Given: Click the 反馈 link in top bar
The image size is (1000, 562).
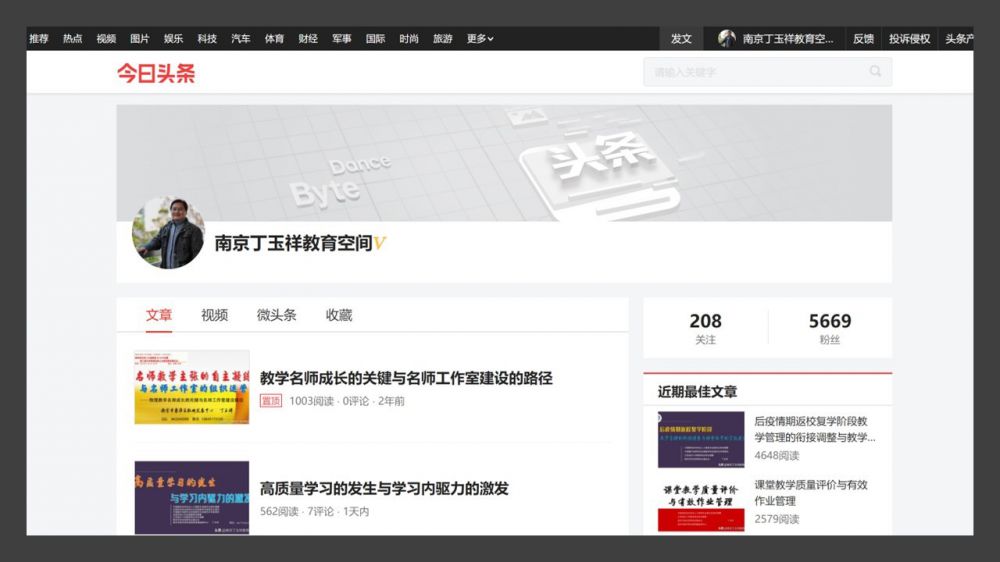Looking at the screenshot, I should (x=863, y=39).
